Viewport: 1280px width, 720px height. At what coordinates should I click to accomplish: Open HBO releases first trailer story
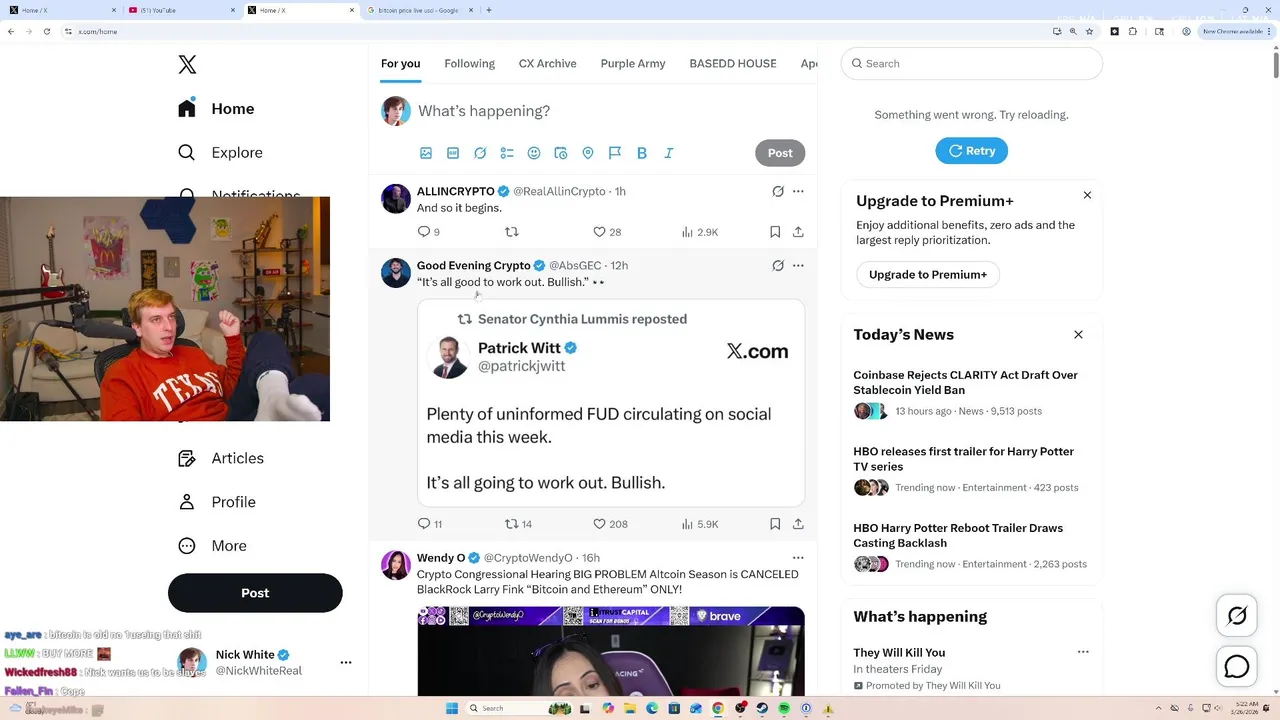click(x=963, y=459)
